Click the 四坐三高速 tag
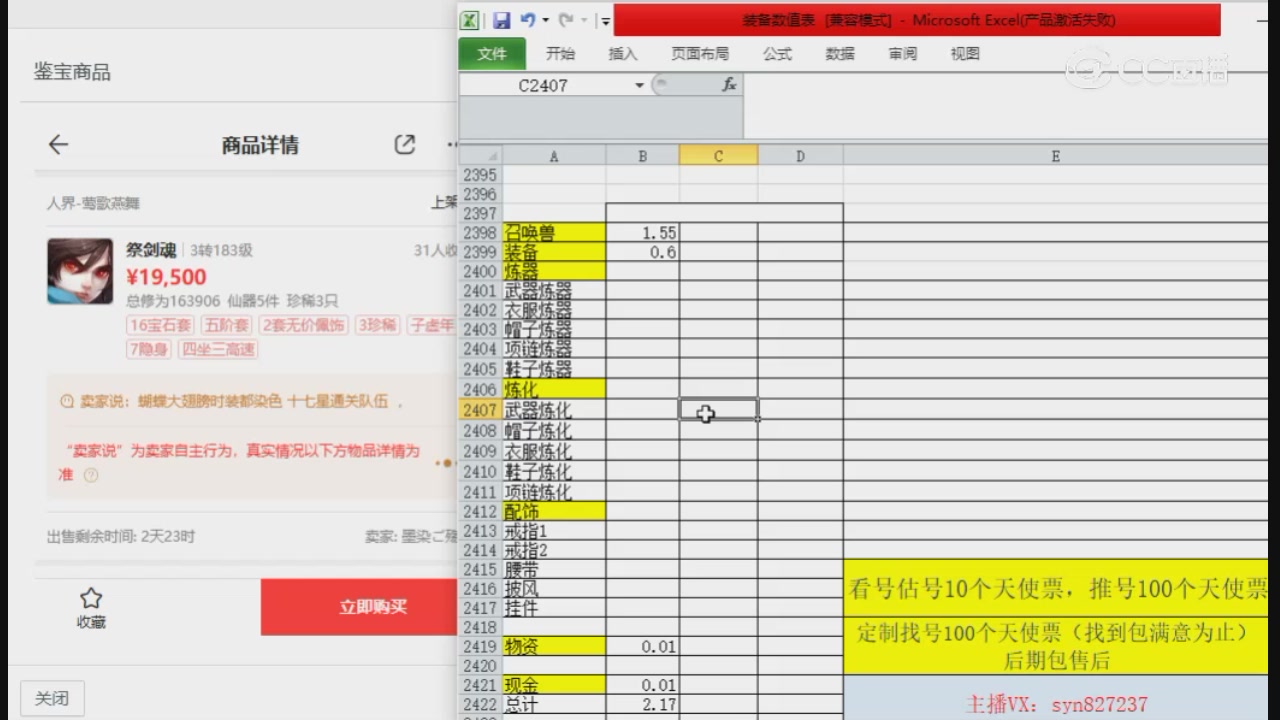The width and height of the screenshot is (1280, 720). (218, 349)
